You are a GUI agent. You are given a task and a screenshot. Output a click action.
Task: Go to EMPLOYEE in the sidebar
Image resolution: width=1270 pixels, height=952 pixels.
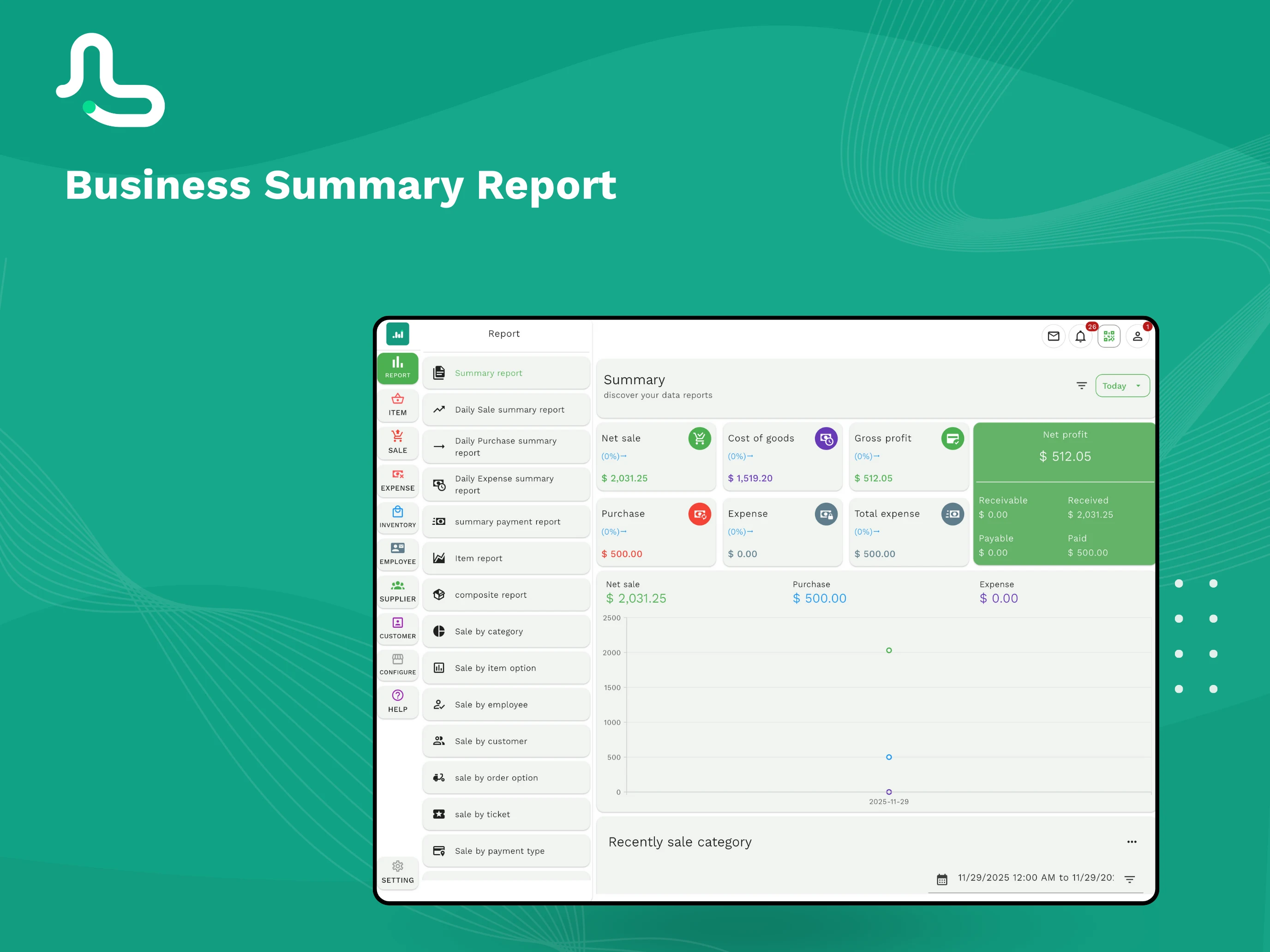click(397, 554)
